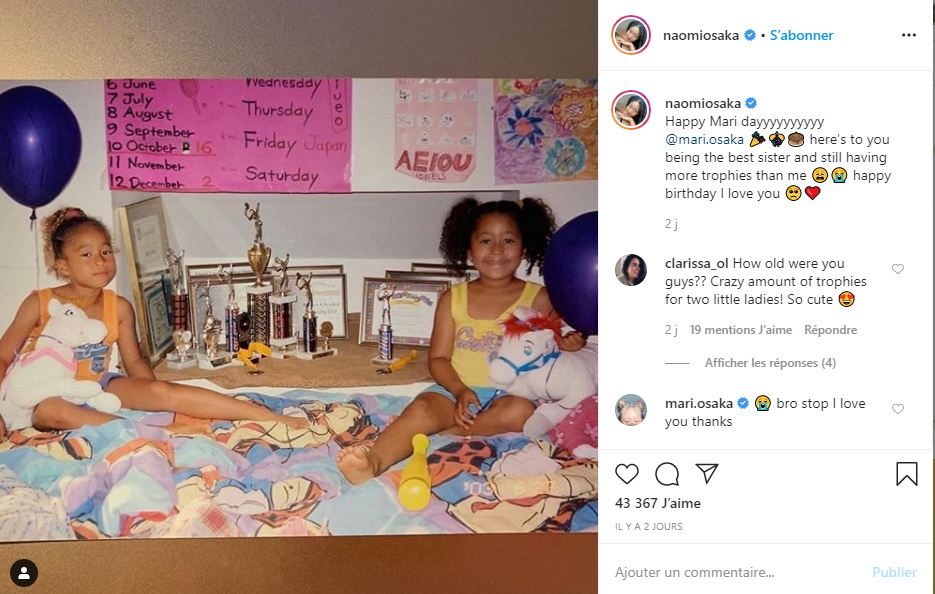Viewport: 935px width, 594px height.
Task: Click naomiosaka avatar beside the caption
Action: (631, 110)
